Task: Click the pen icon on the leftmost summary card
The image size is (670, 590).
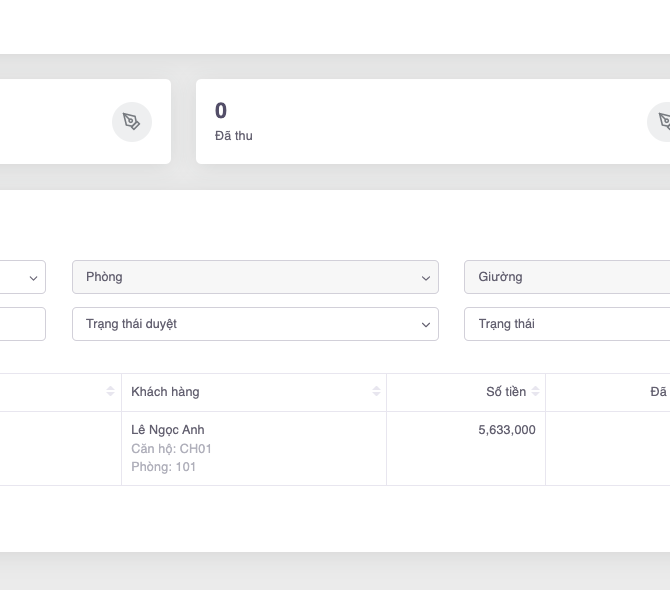Action: click(x=132, y=122)
